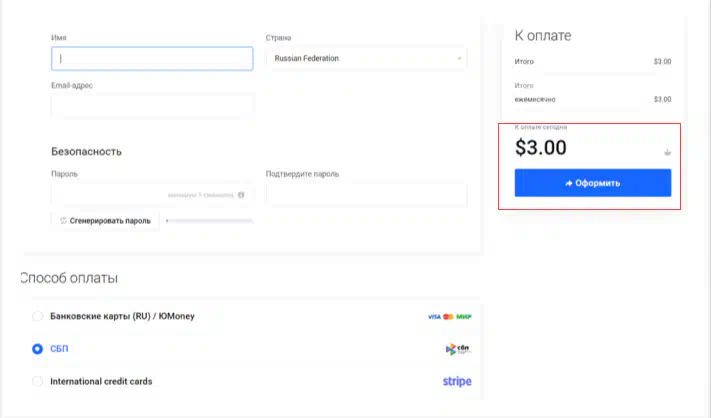Click the small icon beside $3.00 total

click(x=667, y=152)
